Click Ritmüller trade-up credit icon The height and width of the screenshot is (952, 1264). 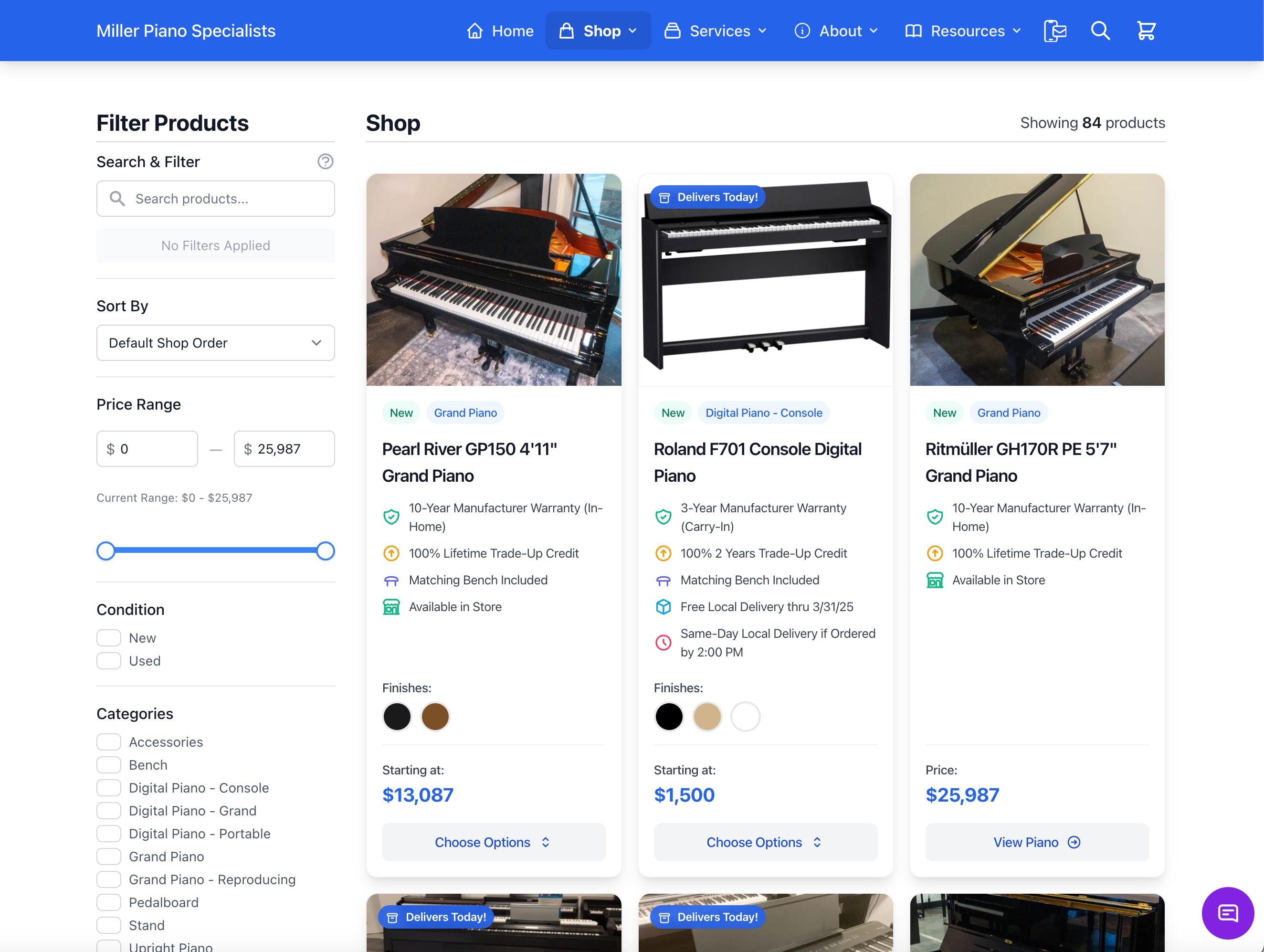[x=935, y=553]
